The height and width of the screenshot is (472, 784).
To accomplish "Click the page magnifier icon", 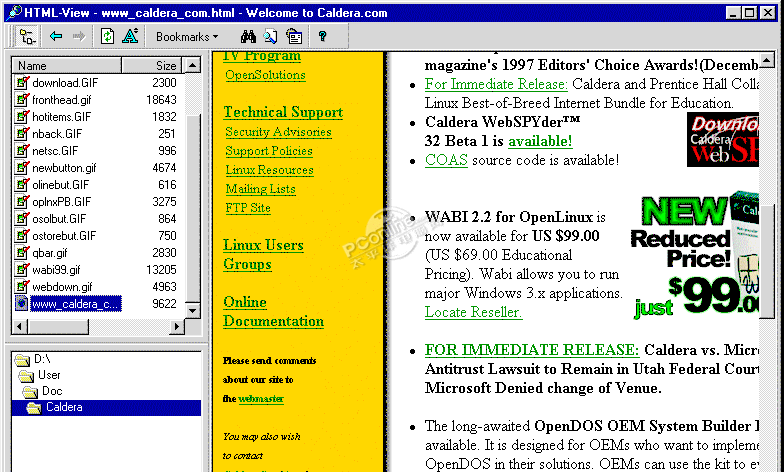I will (x=270, y=36).
